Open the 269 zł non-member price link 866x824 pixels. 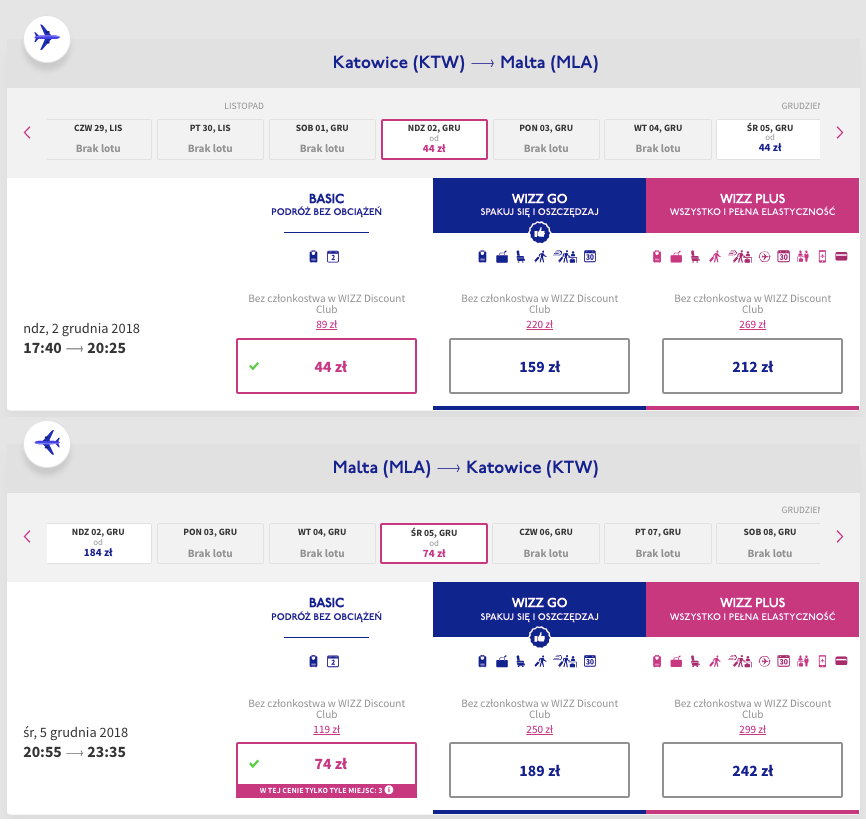point(752,325)
